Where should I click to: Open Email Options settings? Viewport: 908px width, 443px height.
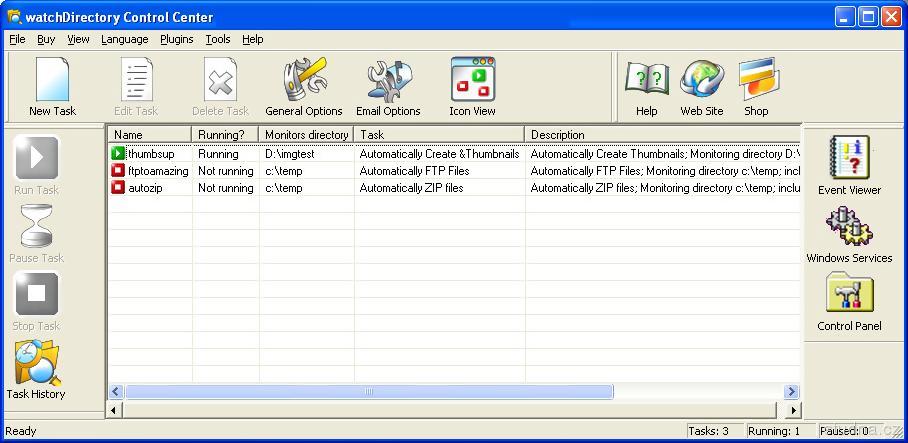388,86
